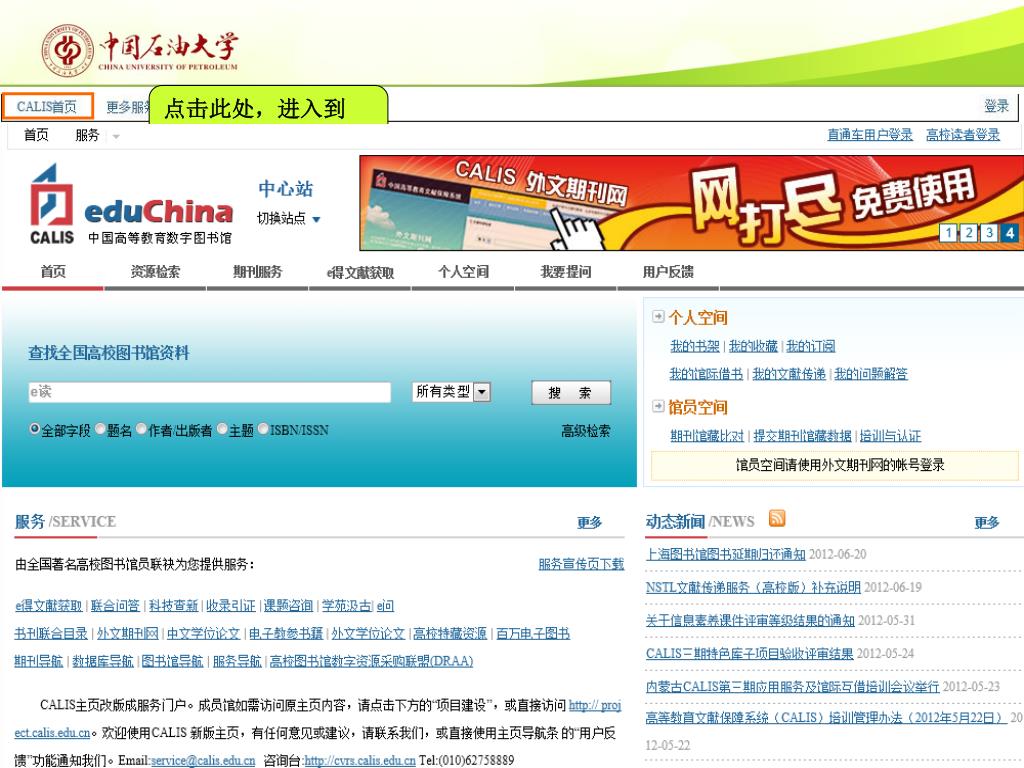Go to the 期刊服务 navigation tab
This screenshot has height=768, width=1024.
[x=258, y=272]
